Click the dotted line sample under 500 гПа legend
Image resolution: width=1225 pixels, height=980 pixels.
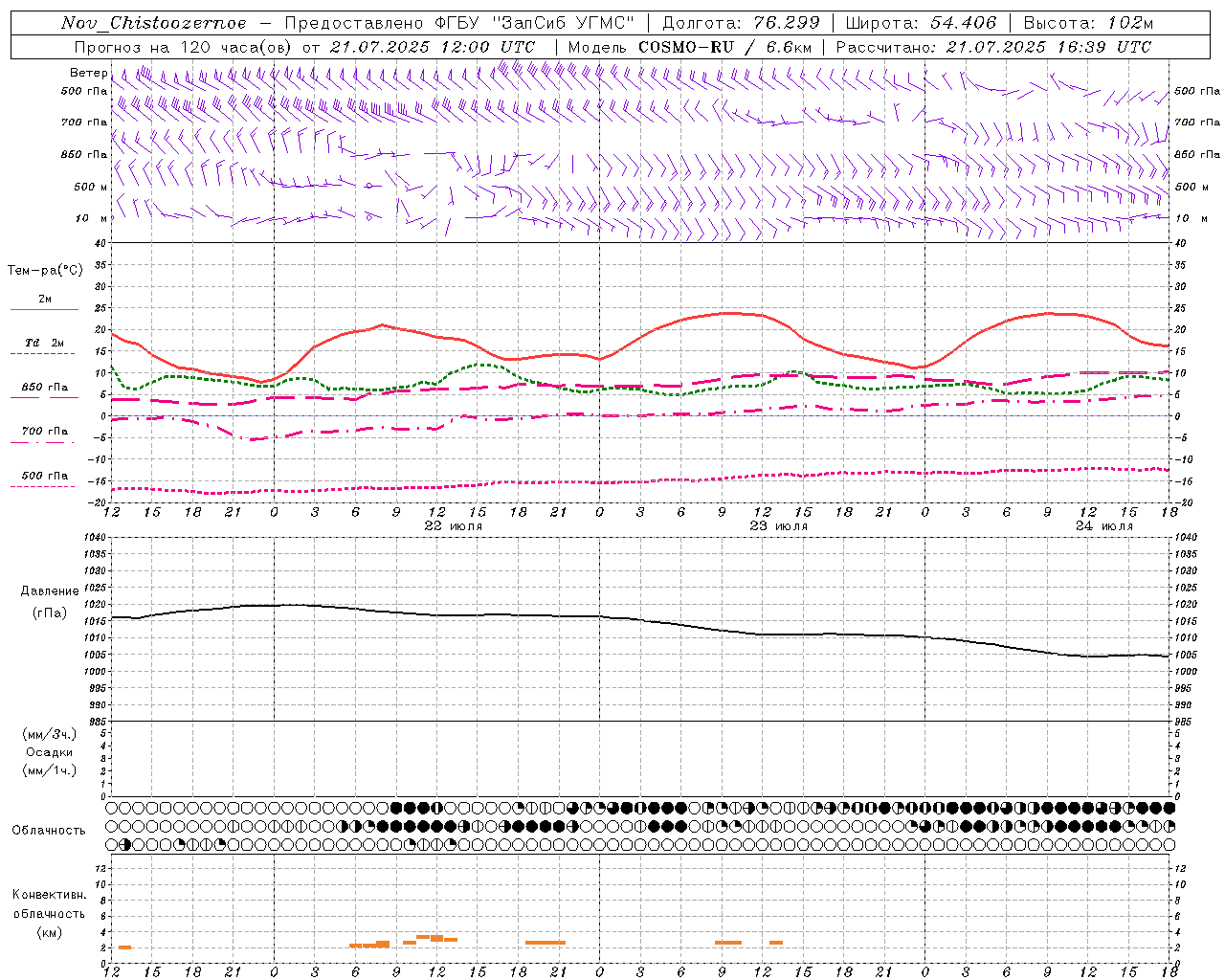(x=44, y=487)
